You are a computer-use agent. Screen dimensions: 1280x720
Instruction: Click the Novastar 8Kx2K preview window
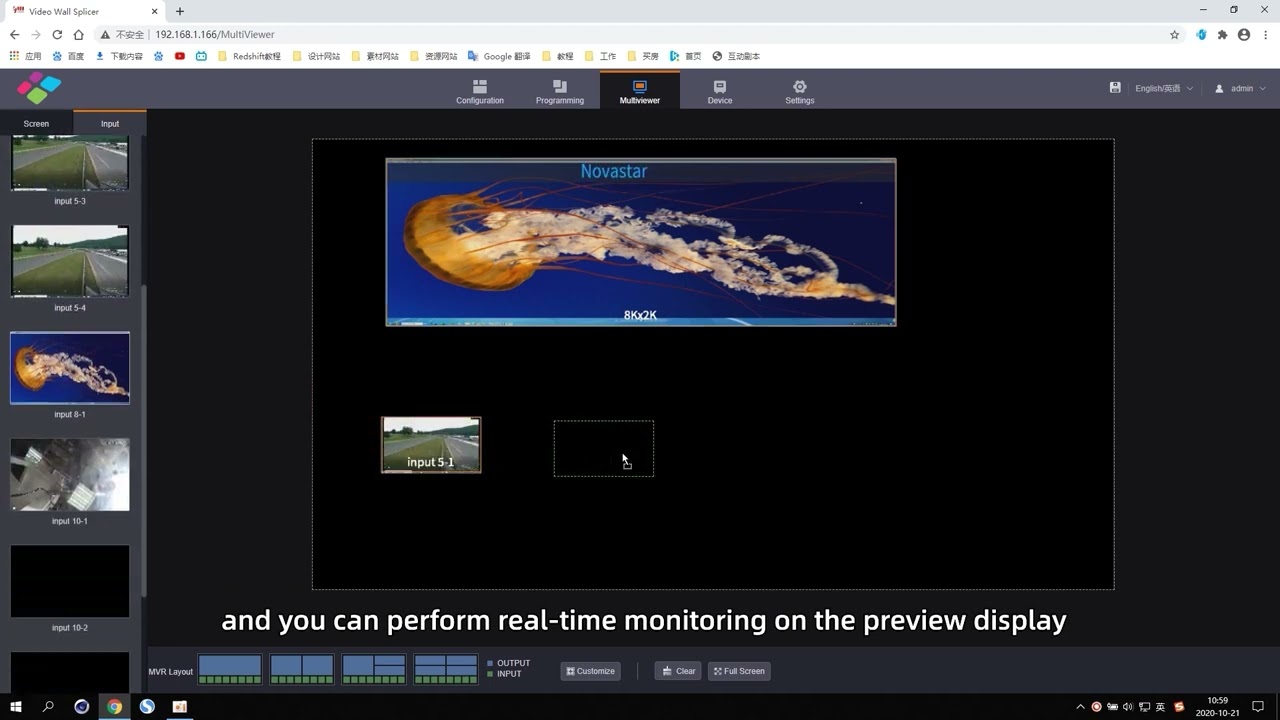click(x=641, y=242)
